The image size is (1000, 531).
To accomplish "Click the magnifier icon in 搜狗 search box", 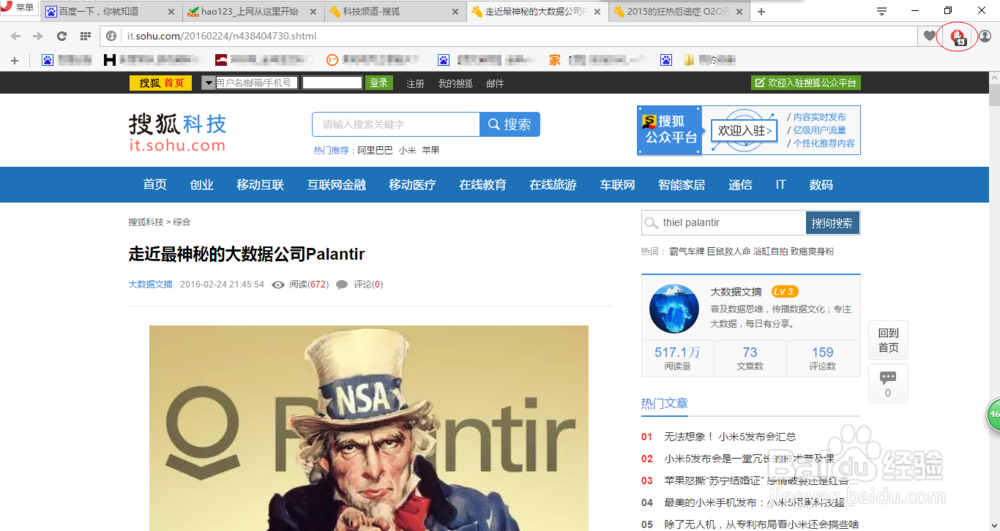I will point(651,222).
